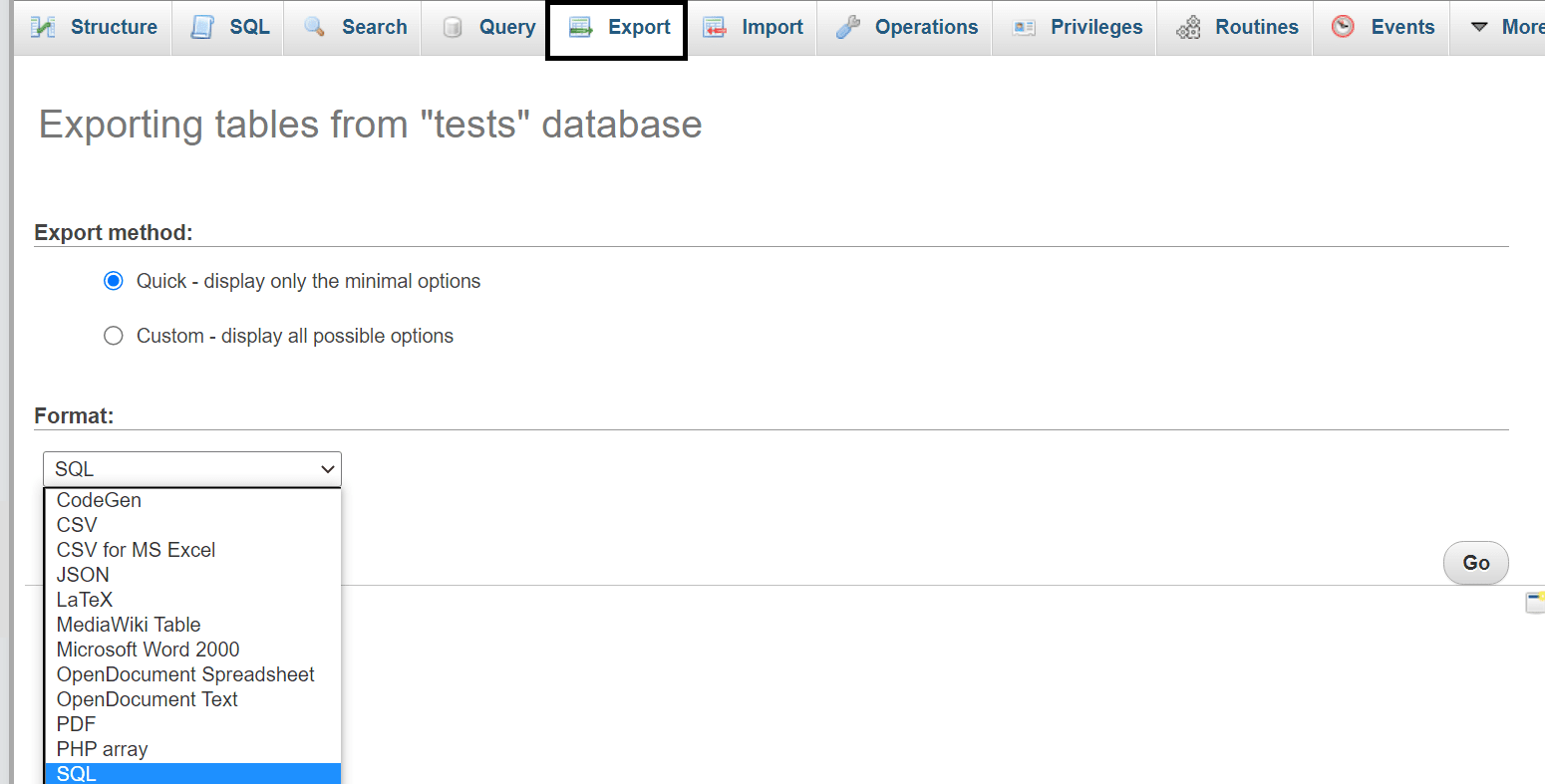The image size is (1545, 784).
Task: Click the Privileges tab icon
Action: click(x=1024, y=27)
